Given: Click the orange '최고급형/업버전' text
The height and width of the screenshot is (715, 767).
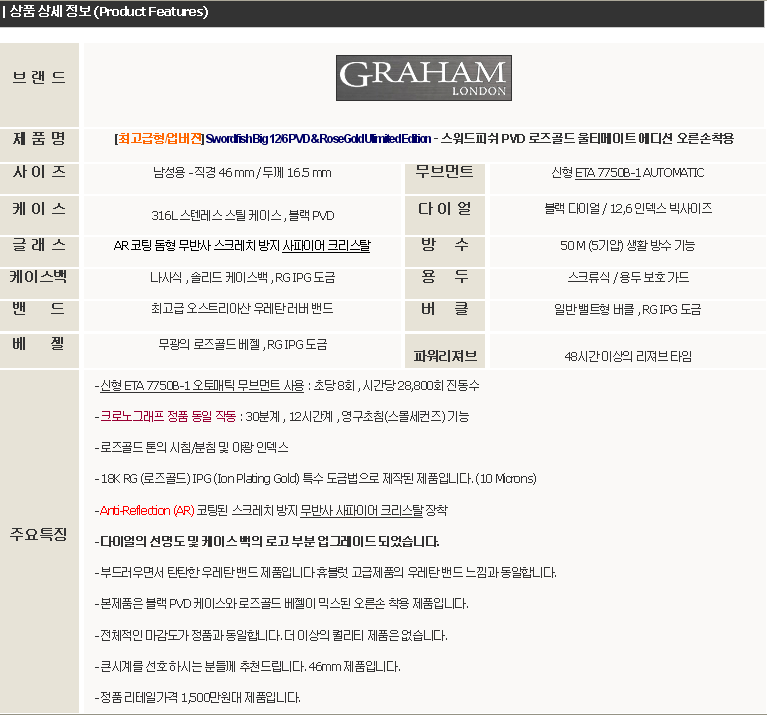Looking at the screenshot, I should click(159, 139).
